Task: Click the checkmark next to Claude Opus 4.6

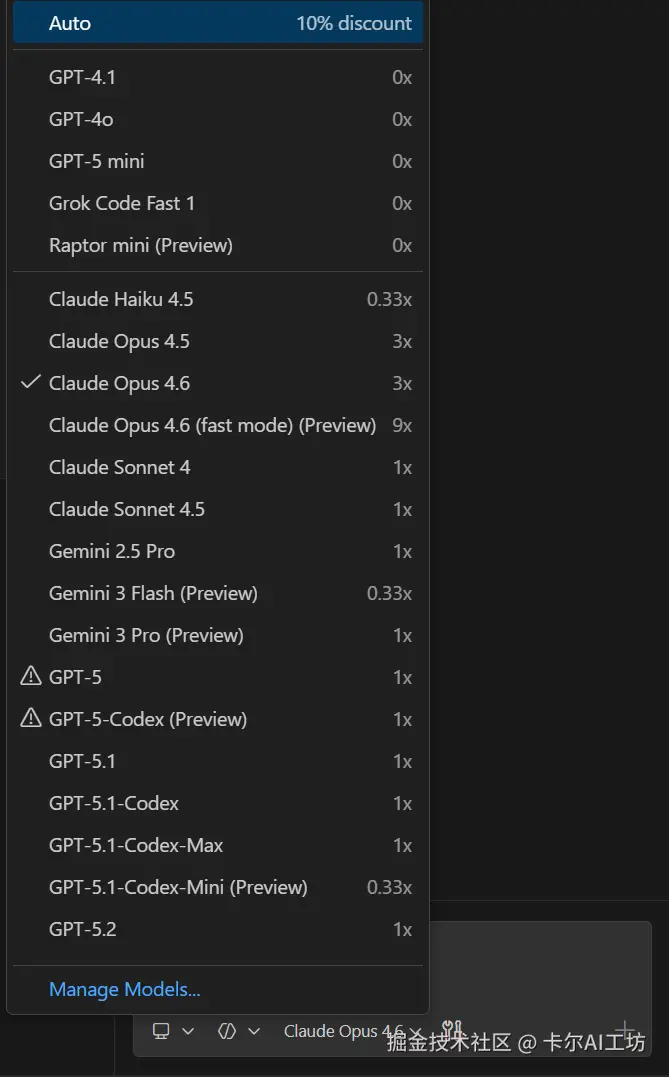Action: pyautogui.click(x=31, y=383)
